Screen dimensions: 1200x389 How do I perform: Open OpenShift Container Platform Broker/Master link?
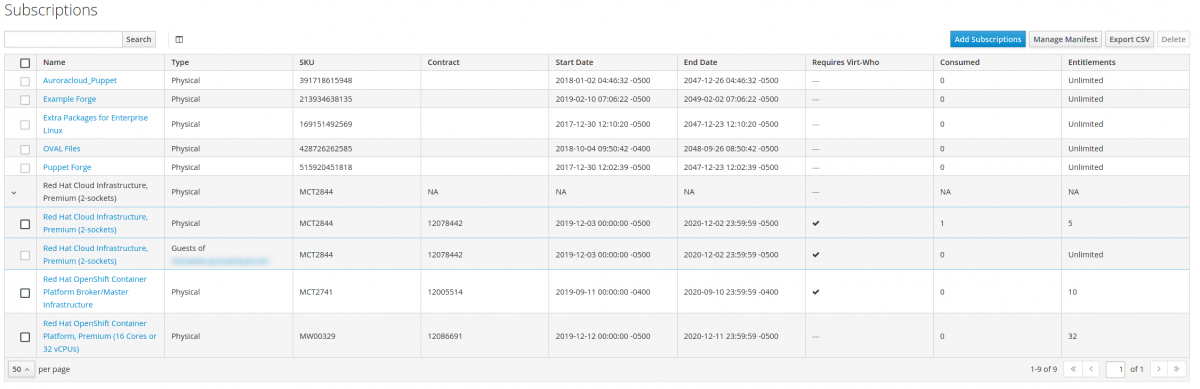(95, 292)
